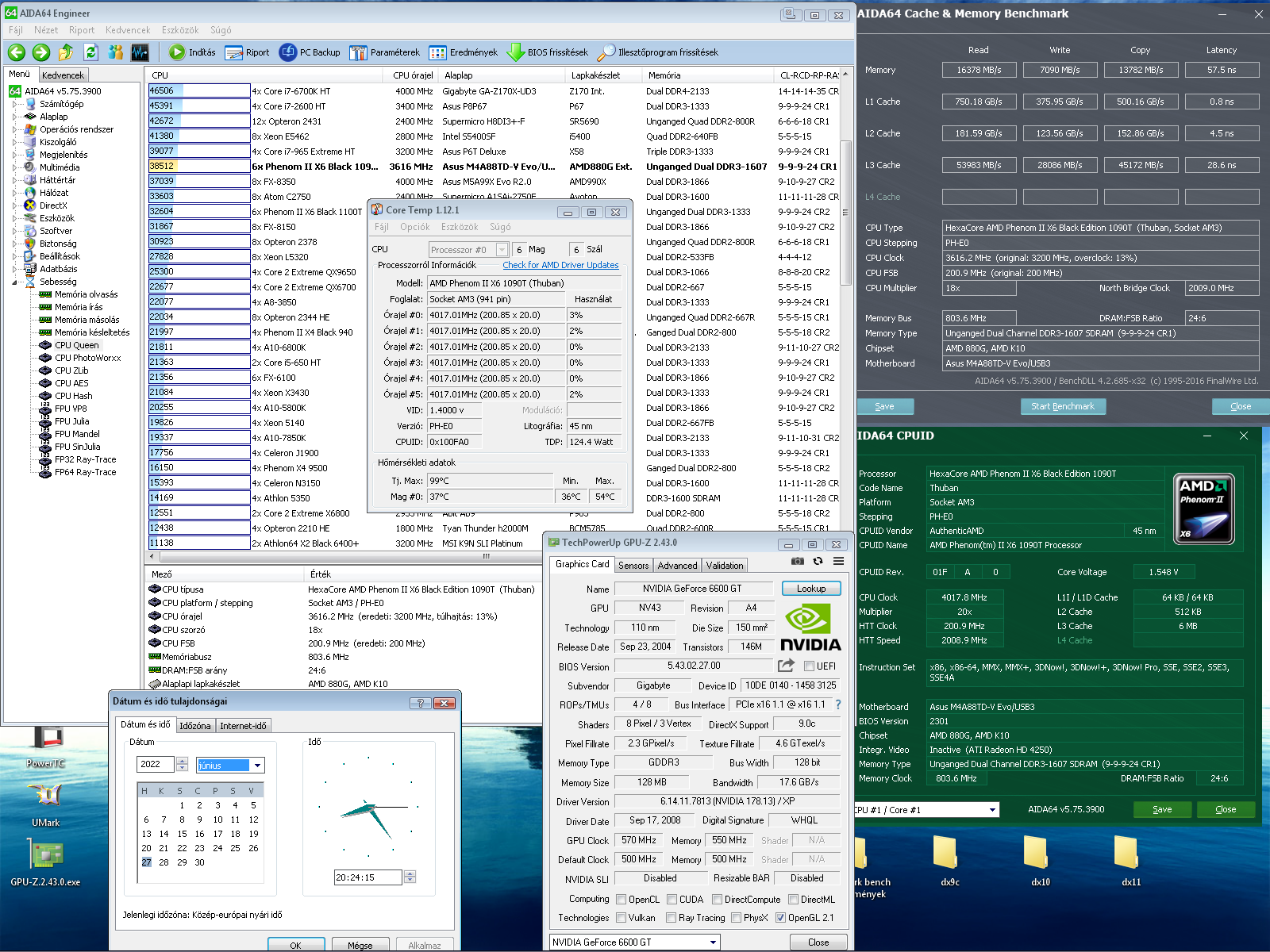
Task: Increase the year with the spinner up arrow
Action: 183,761
